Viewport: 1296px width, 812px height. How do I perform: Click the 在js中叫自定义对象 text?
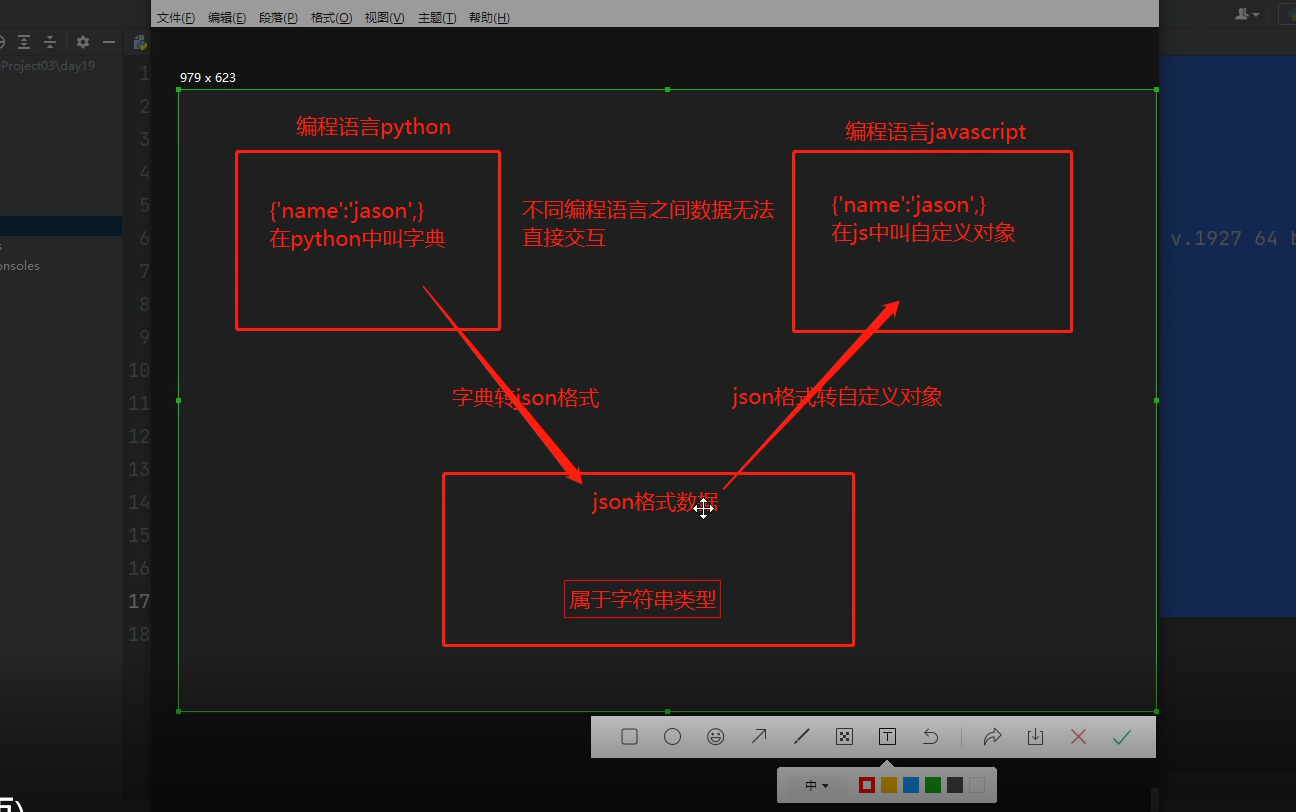(924, 233)
